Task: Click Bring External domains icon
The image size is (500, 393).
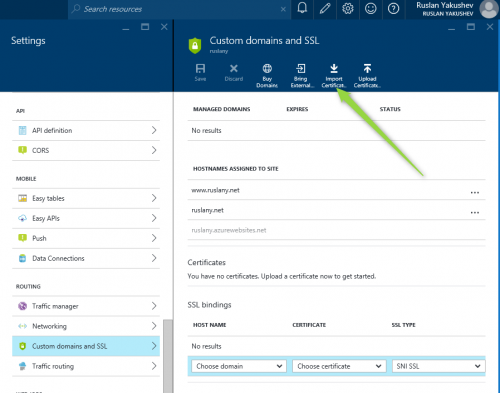Action: coord(301,69)
